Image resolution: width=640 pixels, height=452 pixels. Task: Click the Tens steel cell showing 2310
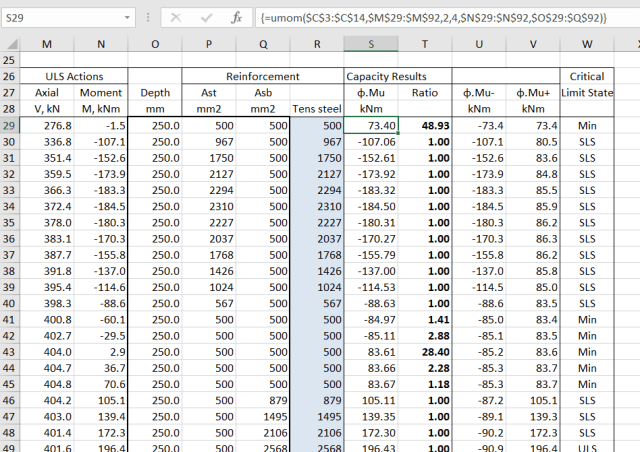point(317,206)
